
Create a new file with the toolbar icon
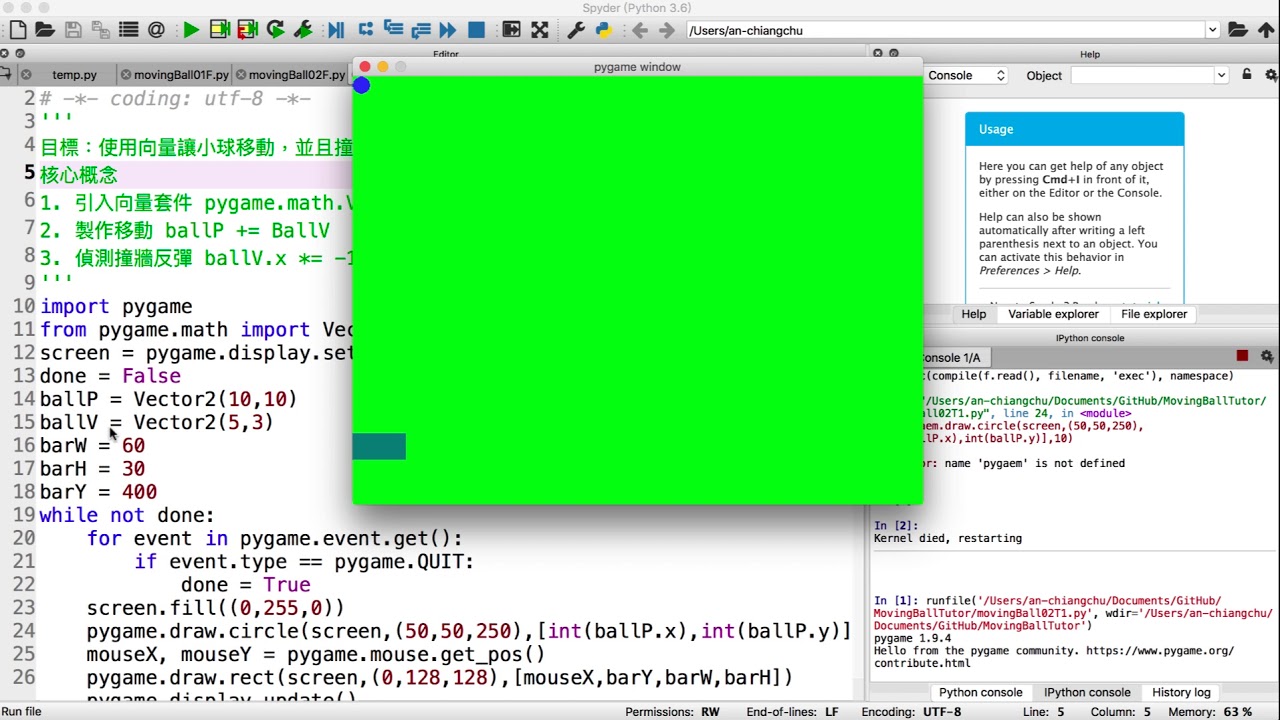(x=18, y=30)
